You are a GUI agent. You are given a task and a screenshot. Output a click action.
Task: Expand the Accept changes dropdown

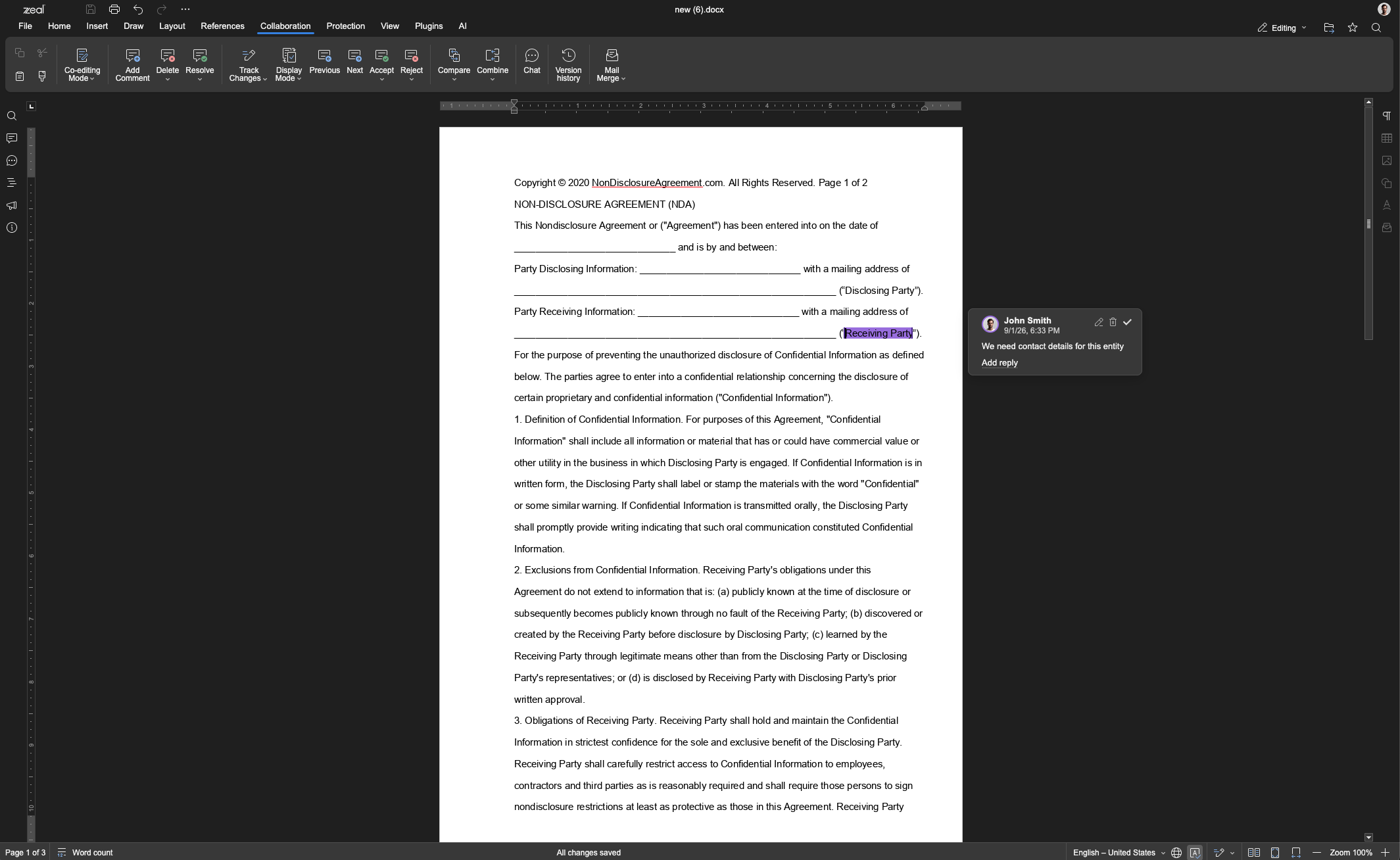pos(381,80)
